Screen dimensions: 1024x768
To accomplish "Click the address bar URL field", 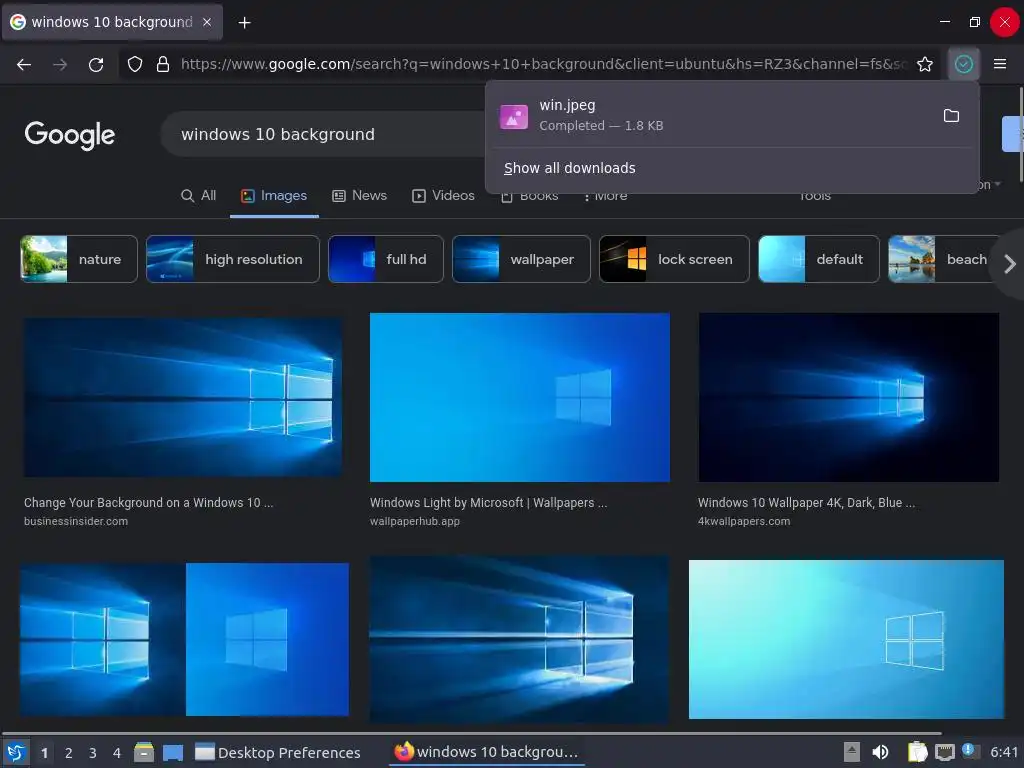I will (x=542, y=64).
